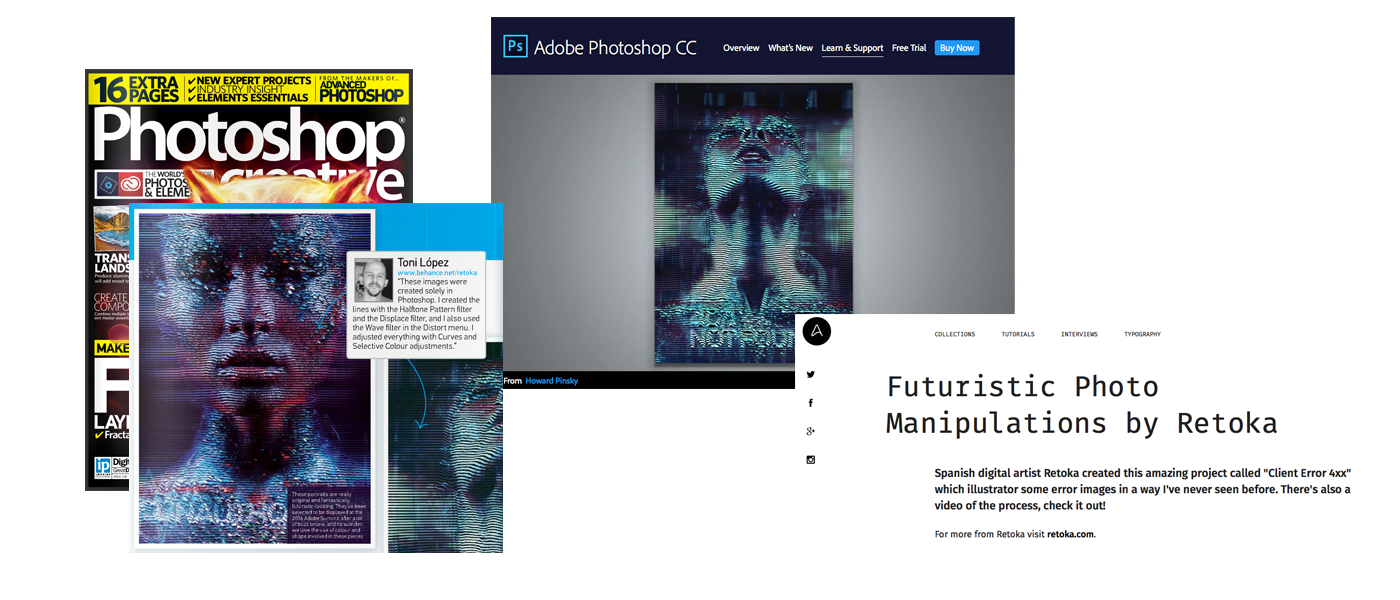The width and height of the screenshot is (1400, 600).
Task: Click the Instagram icon on blog sidebar
Action: (811, 460)
